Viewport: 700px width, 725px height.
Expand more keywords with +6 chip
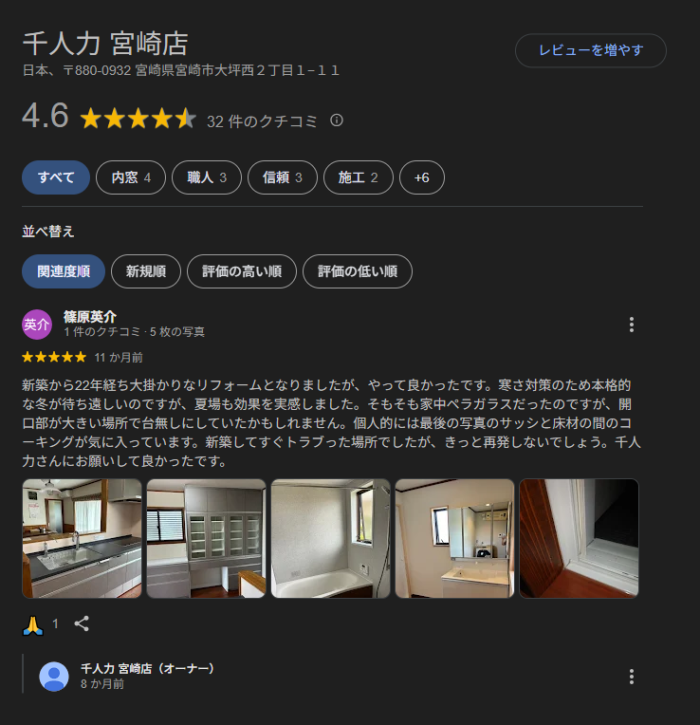(422, 178)
